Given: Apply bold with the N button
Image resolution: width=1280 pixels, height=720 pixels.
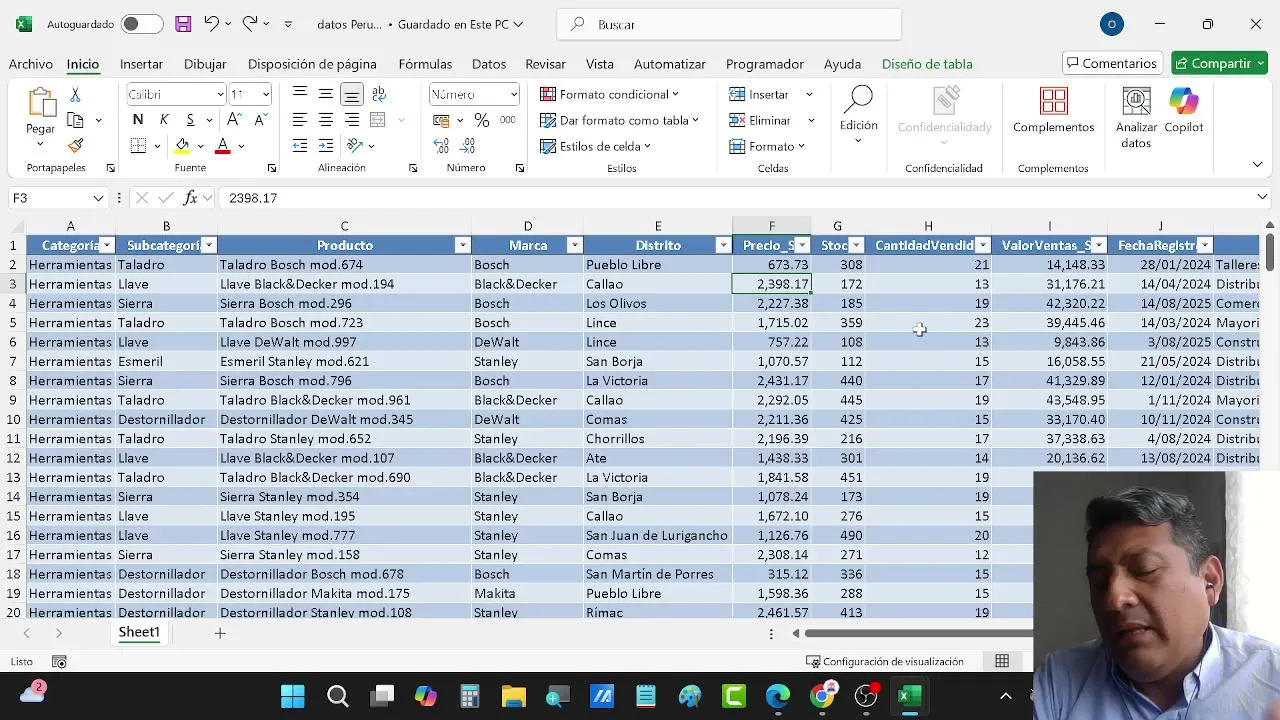Looking at the screenshot, I should click(x=138, y=120).
